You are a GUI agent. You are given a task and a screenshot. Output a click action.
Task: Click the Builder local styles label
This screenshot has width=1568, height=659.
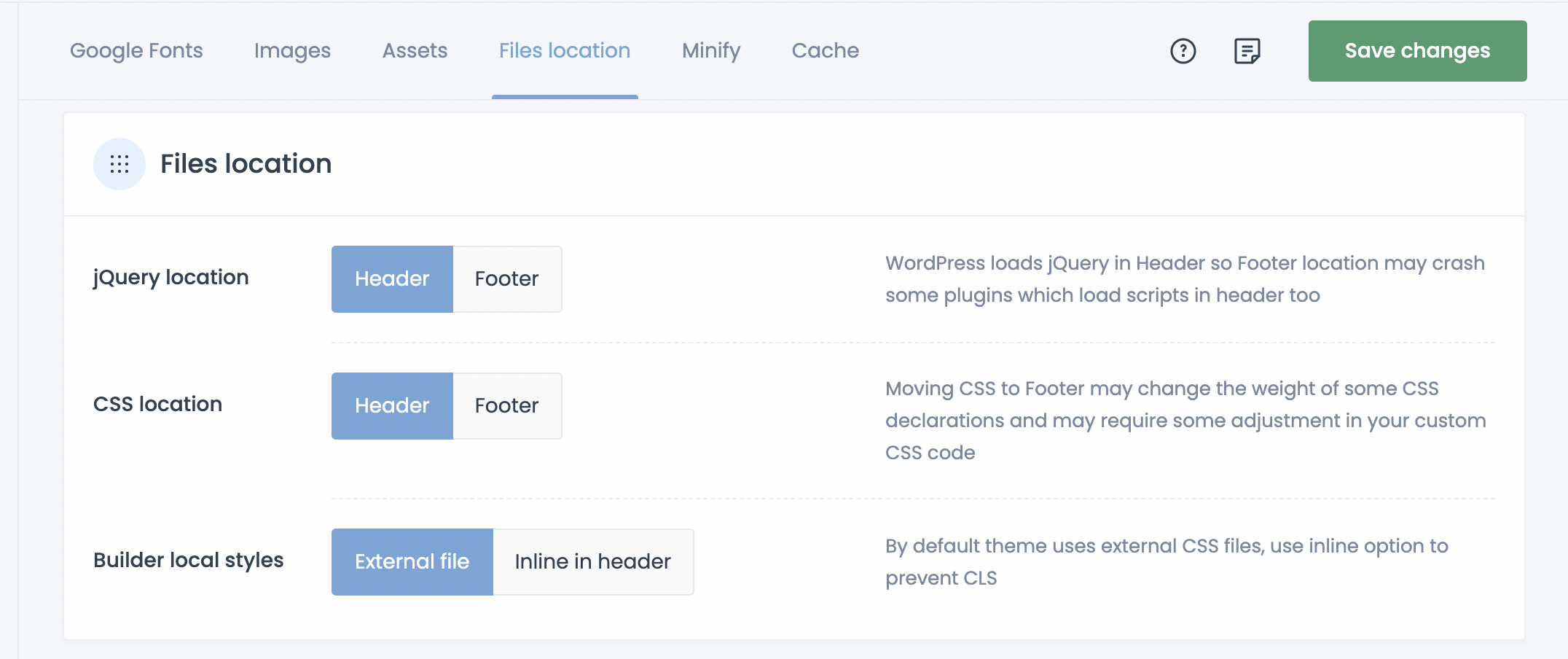tap(189, 560)
